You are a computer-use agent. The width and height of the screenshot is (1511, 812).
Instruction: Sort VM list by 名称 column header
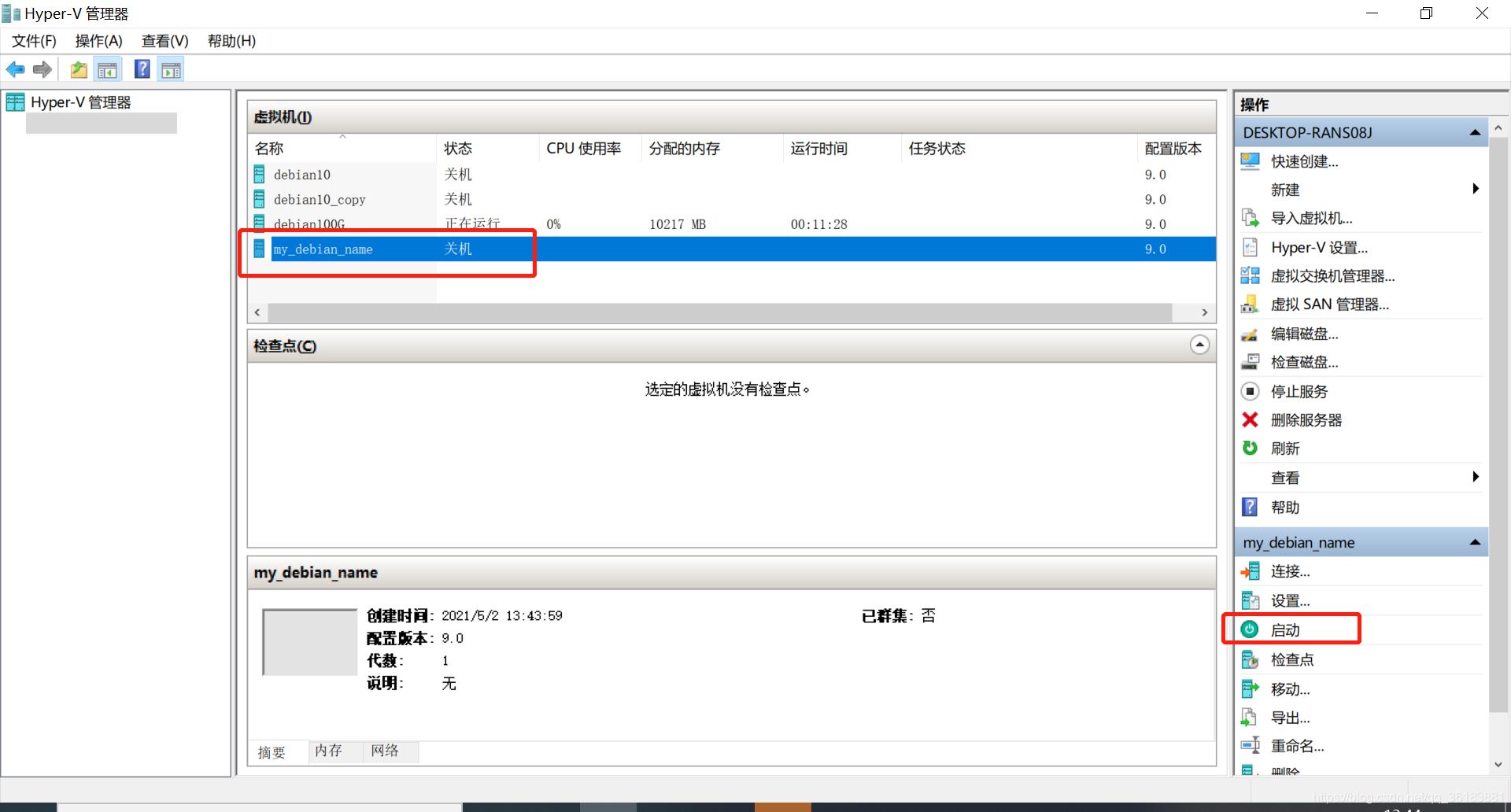342,148
